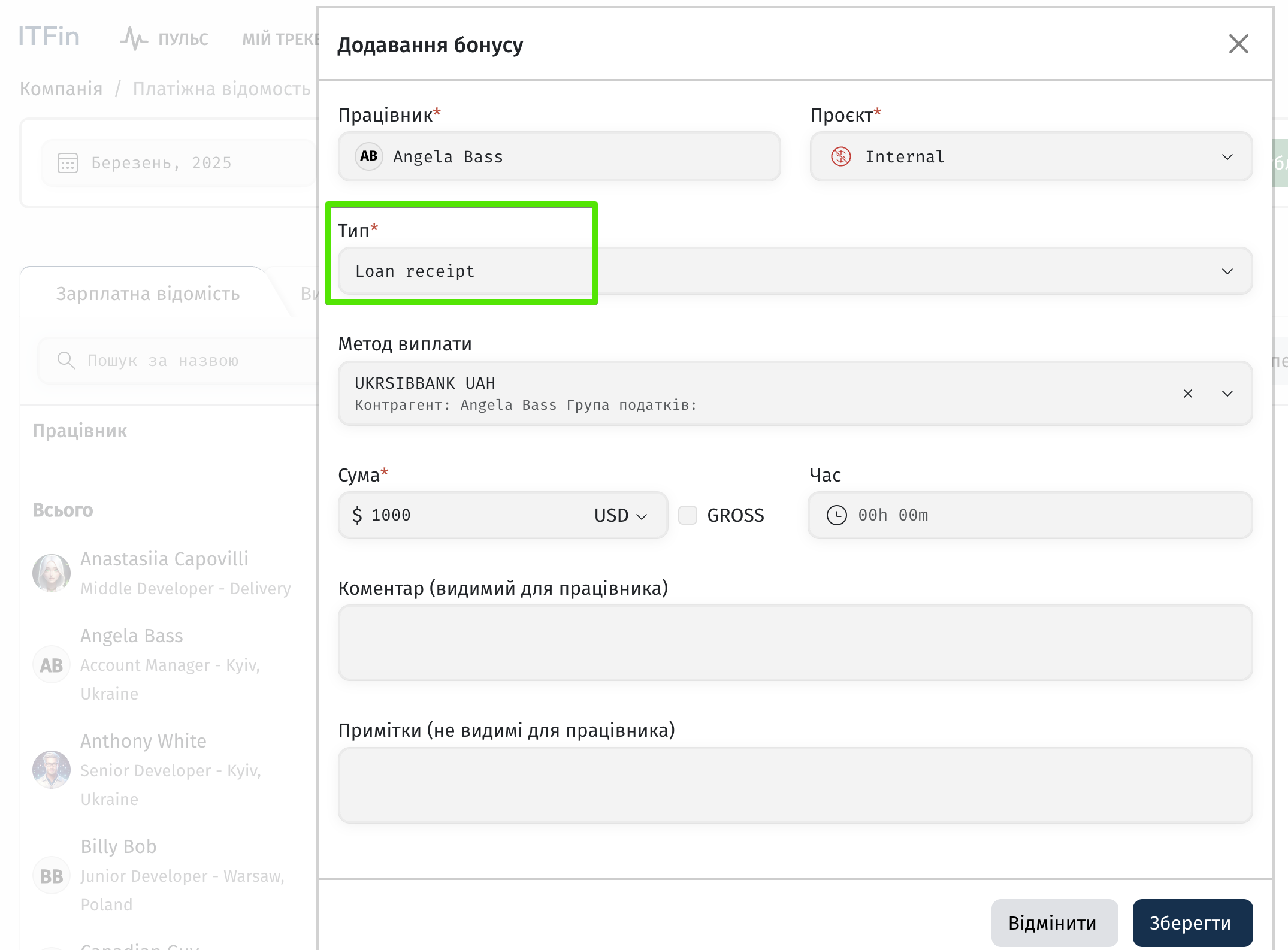
Task: Click the calendar icon by Березень, 2025
Action: point(67,162)
